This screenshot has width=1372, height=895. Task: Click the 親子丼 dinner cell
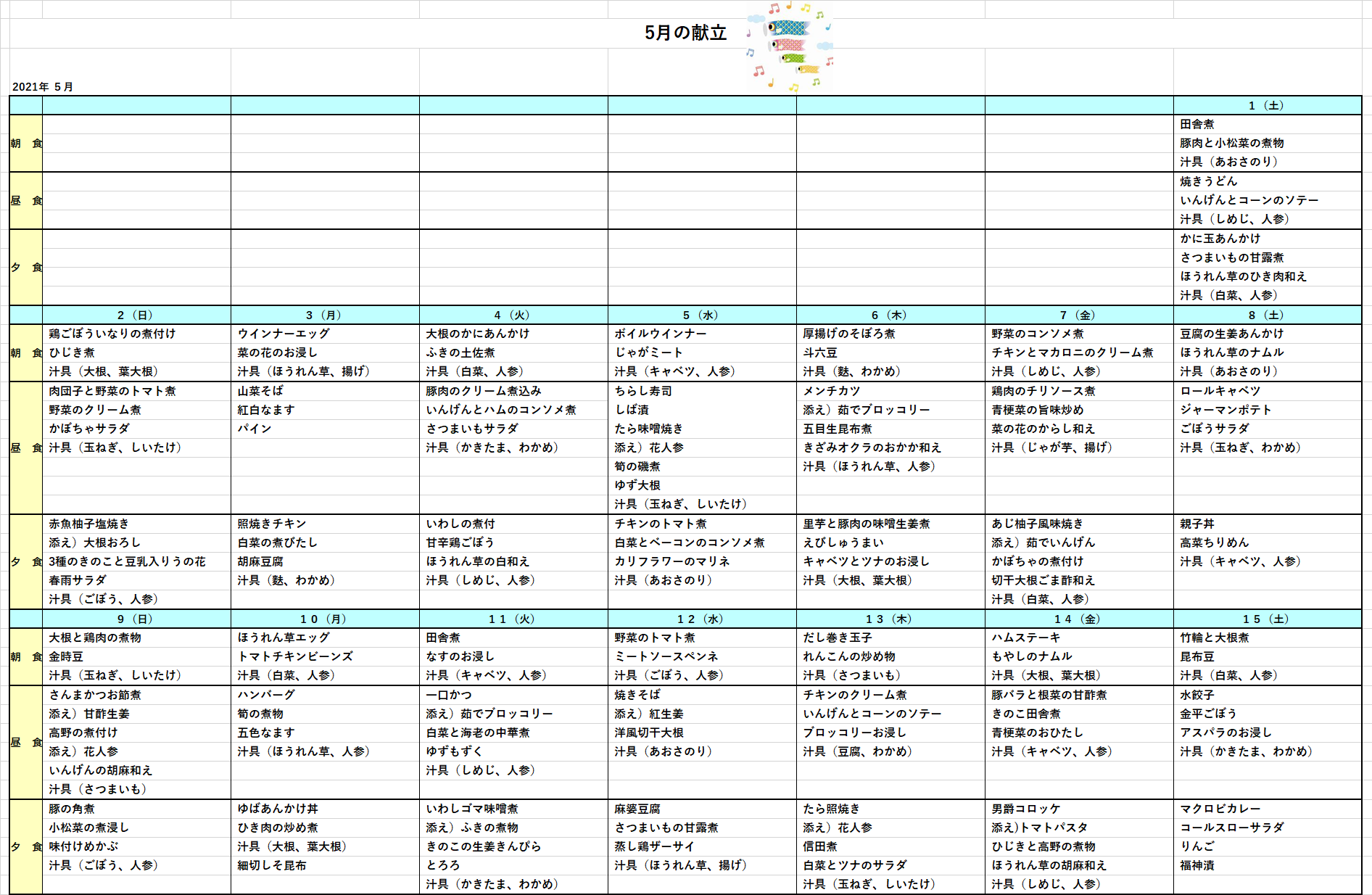point(1197,524)
